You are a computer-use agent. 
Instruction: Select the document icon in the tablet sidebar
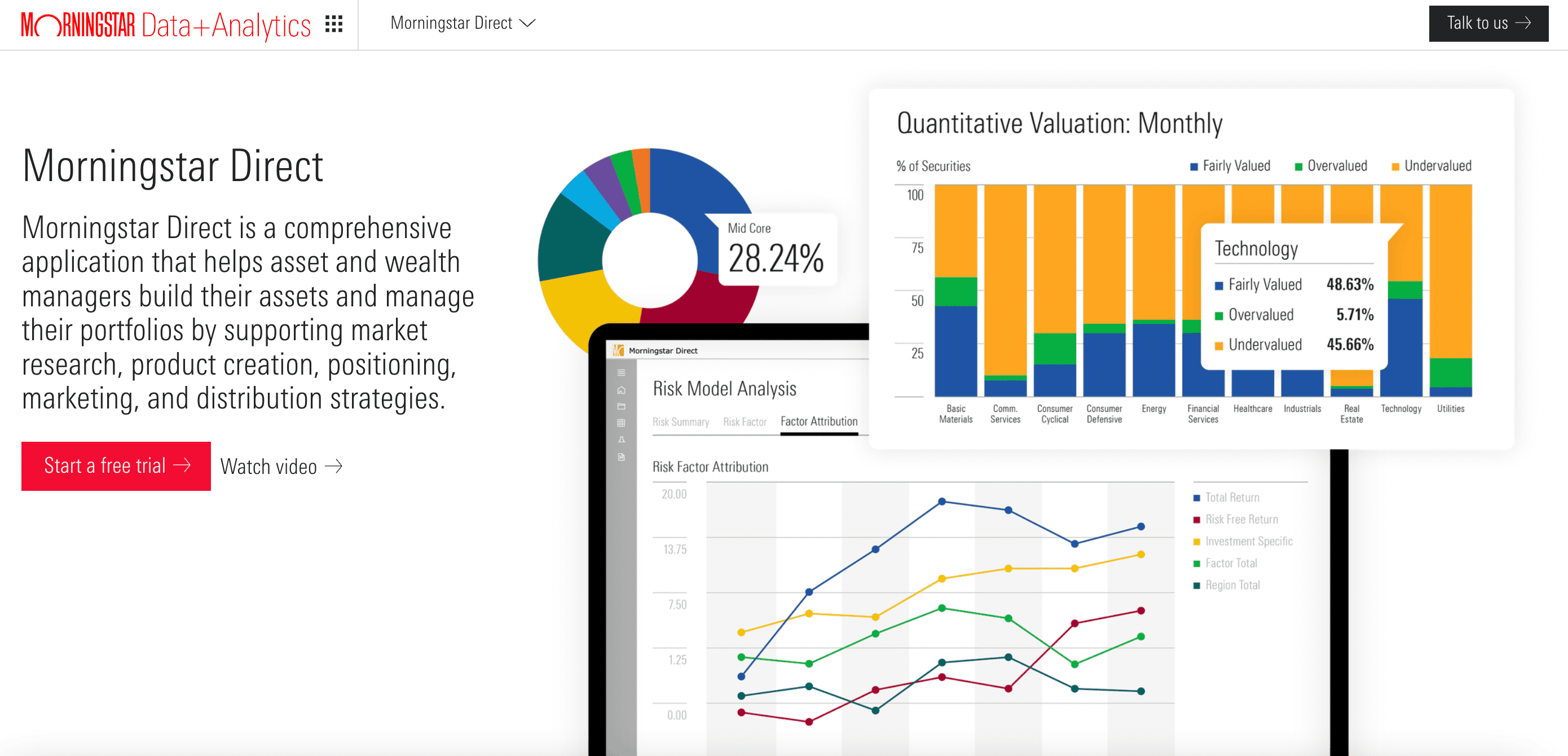621,457
